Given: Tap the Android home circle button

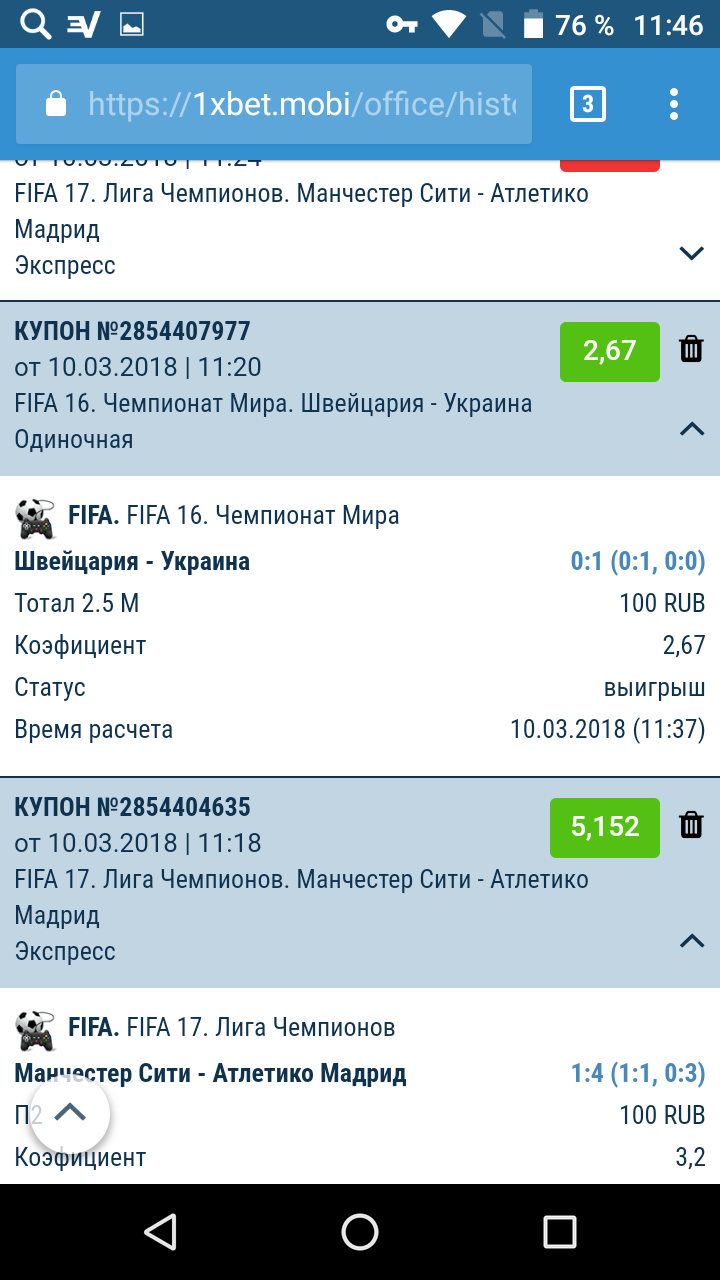Looking at the screenshot, I should tap(360, 1232).
